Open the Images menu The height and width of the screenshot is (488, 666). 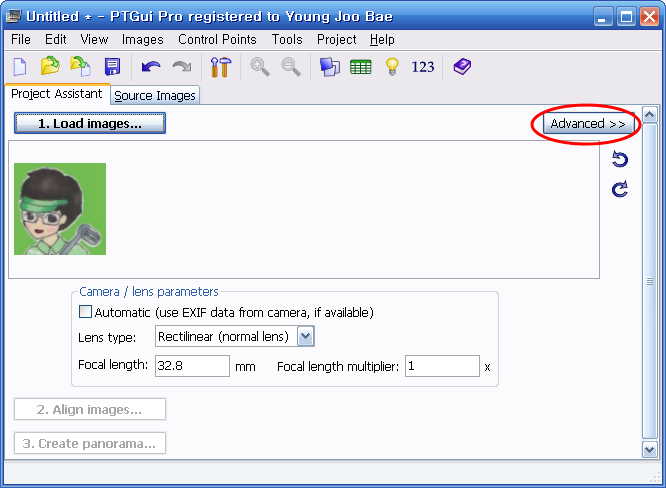pos(142,39)
